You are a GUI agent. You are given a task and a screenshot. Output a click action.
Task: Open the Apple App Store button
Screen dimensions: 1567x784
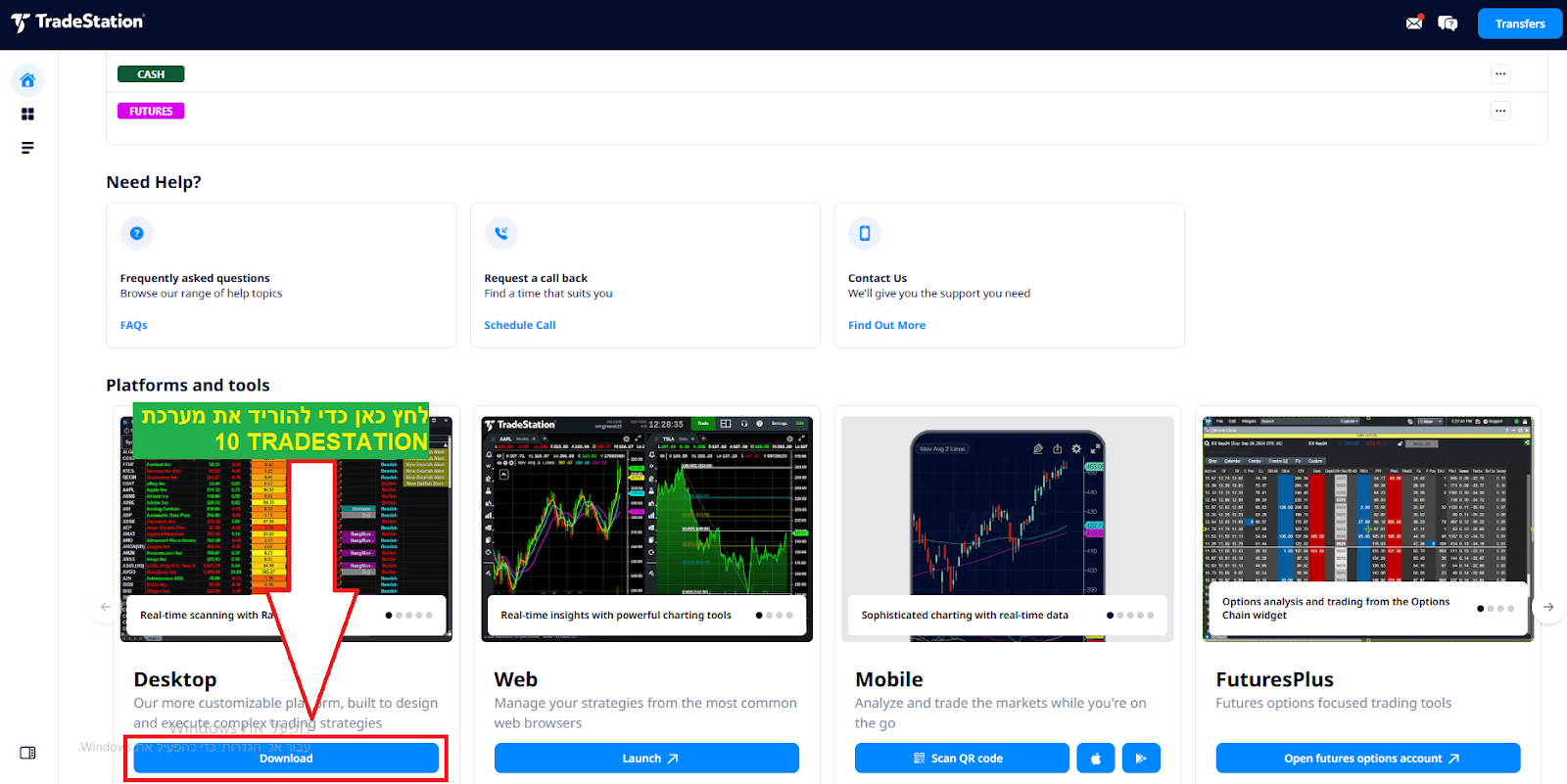[1096, 759]
